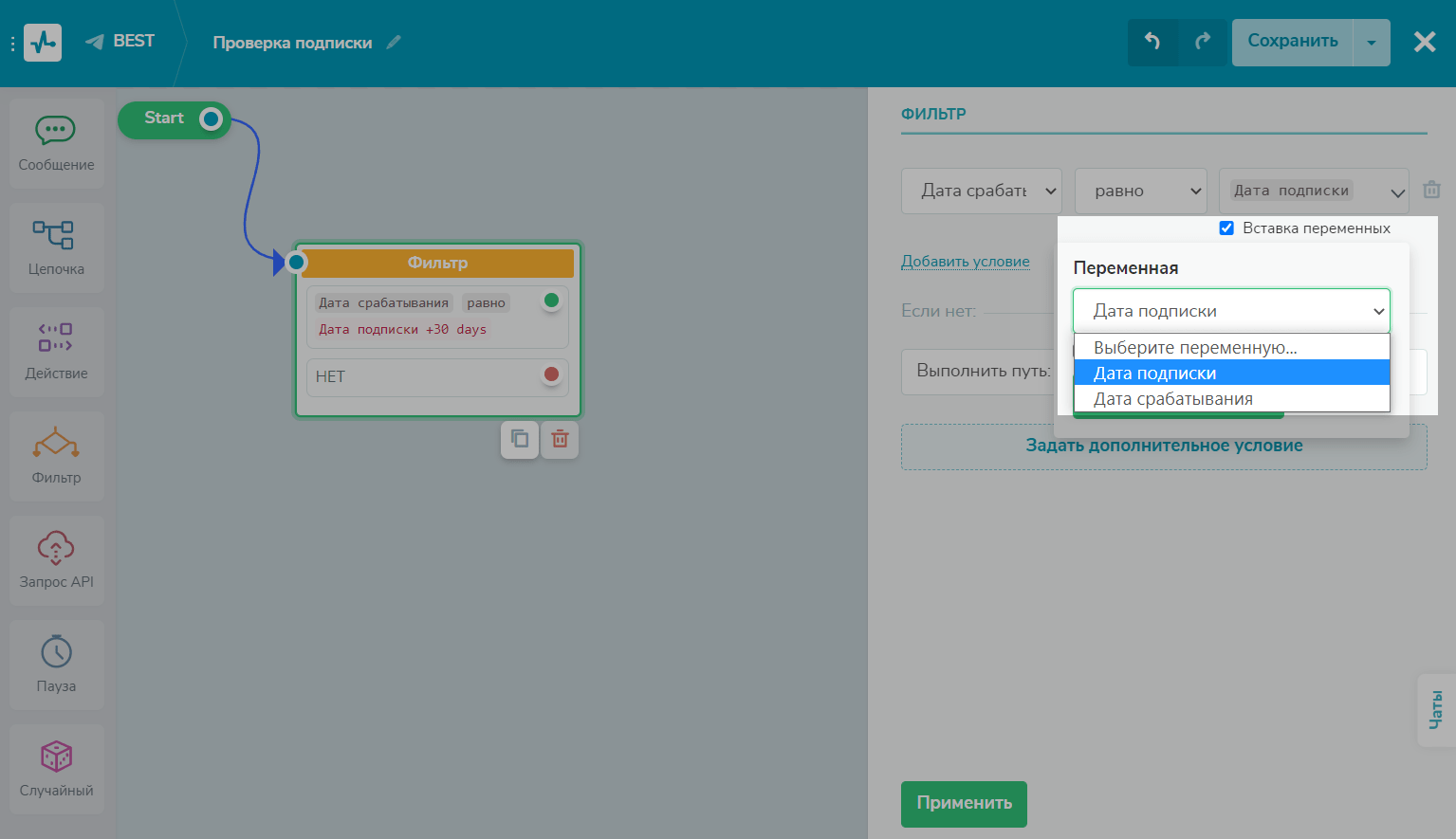Click the Добавить условие link
This screenshot has width=1456, height=839.
tap(965, 262)
